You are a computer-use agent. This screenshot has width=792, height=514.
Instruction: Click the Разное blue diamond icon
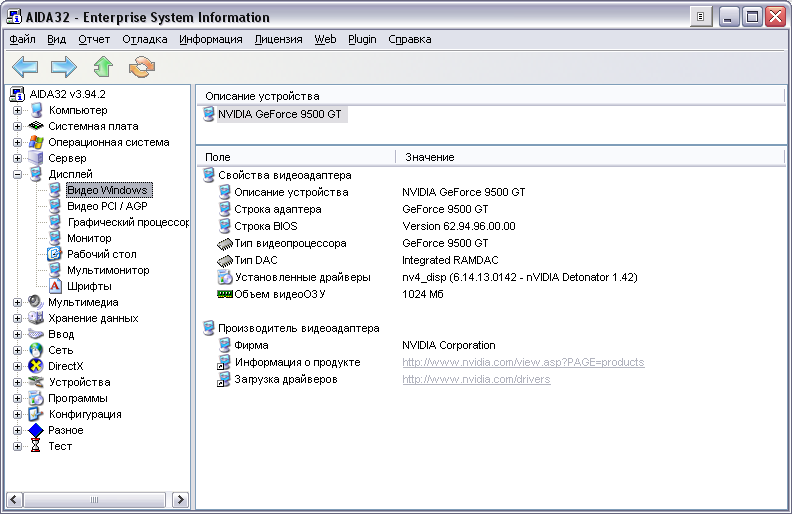click(37, 430)
